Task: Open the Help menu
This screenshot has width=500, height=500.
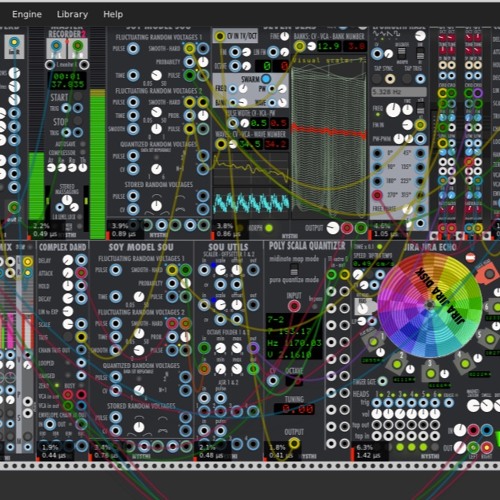Action: click(113, 14)
